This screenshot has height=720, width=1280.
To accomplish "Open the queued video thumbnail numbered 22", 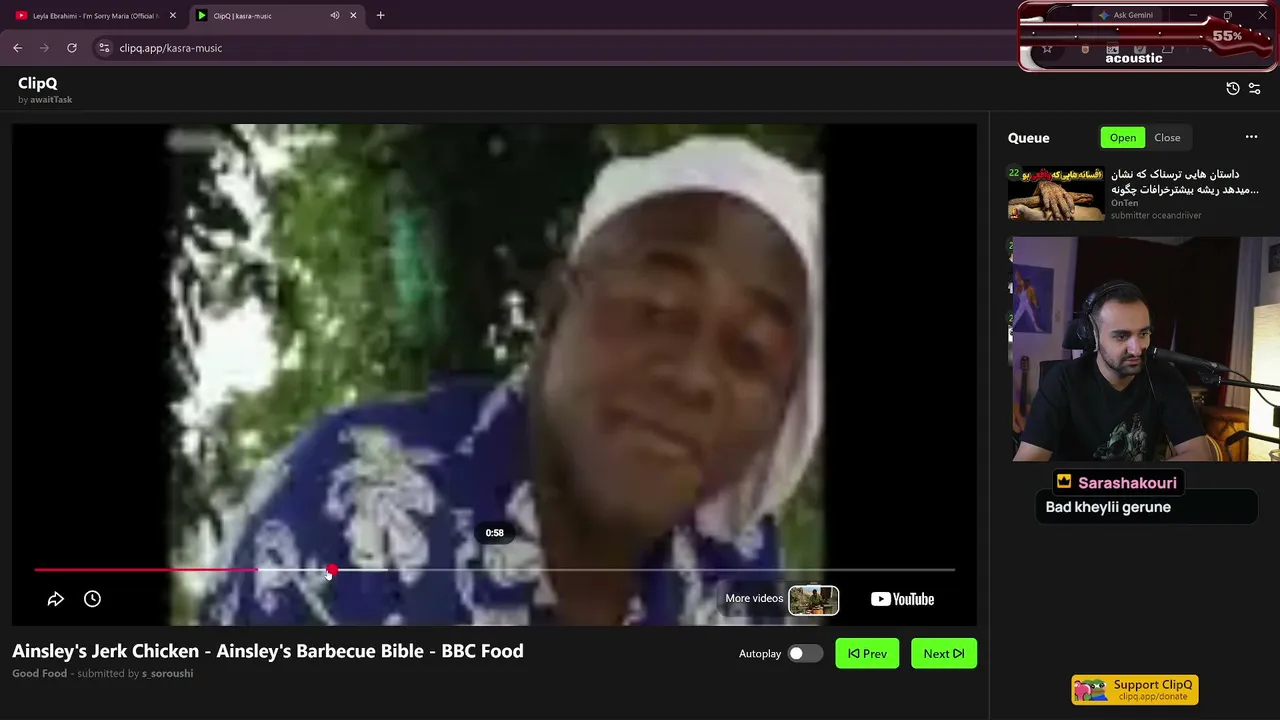I will tap(1056, 193).
